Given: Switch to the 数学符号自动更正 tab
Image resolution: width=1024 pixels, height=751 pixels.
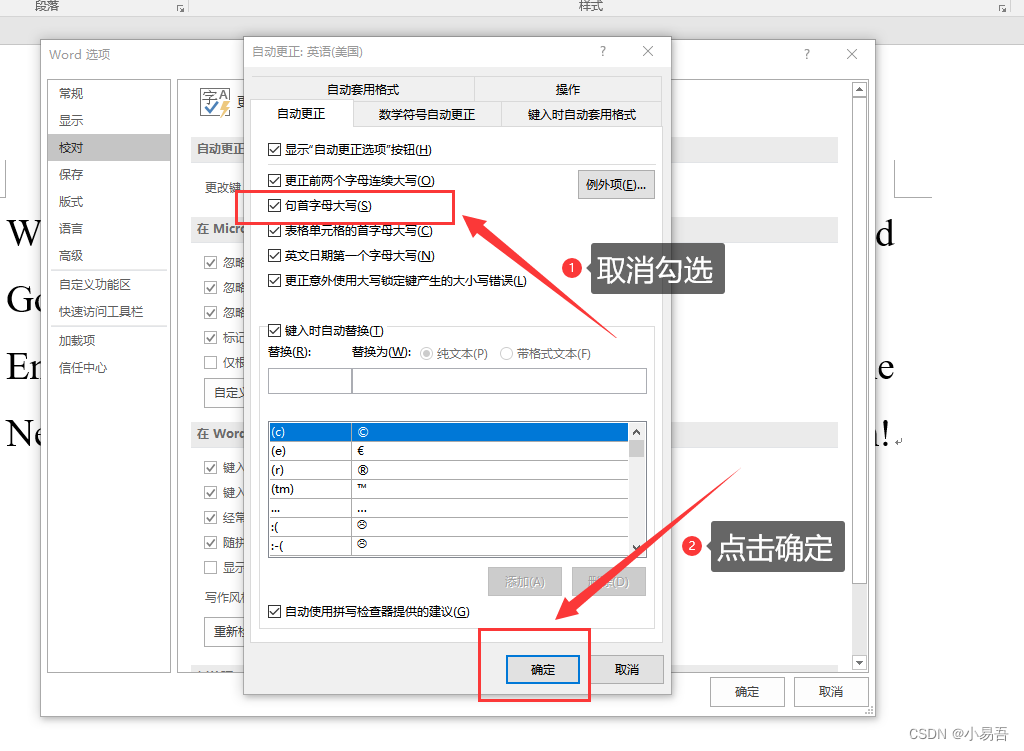Looking at the screenshot, I should (x=427, y=114).
